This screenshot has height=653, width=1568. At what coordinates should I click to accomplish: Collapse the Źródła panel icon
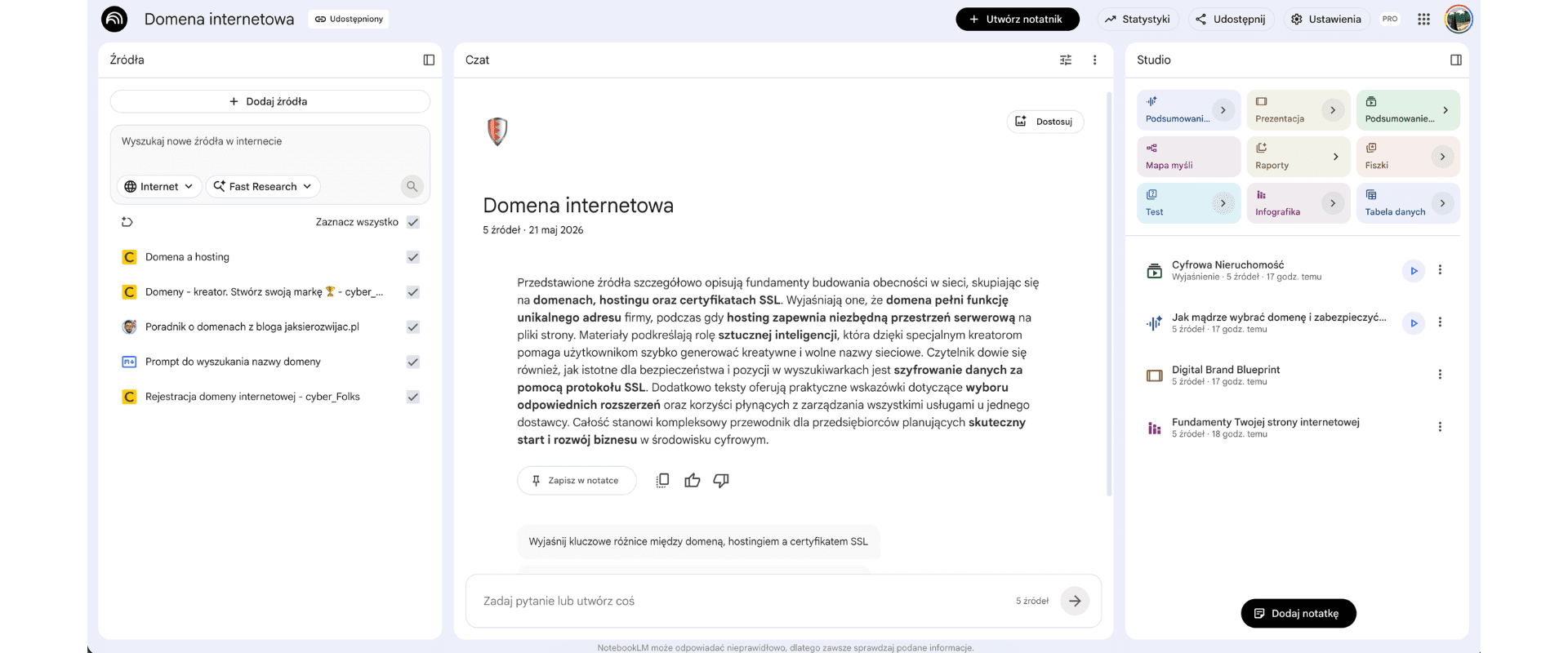(x=429, y=60)
